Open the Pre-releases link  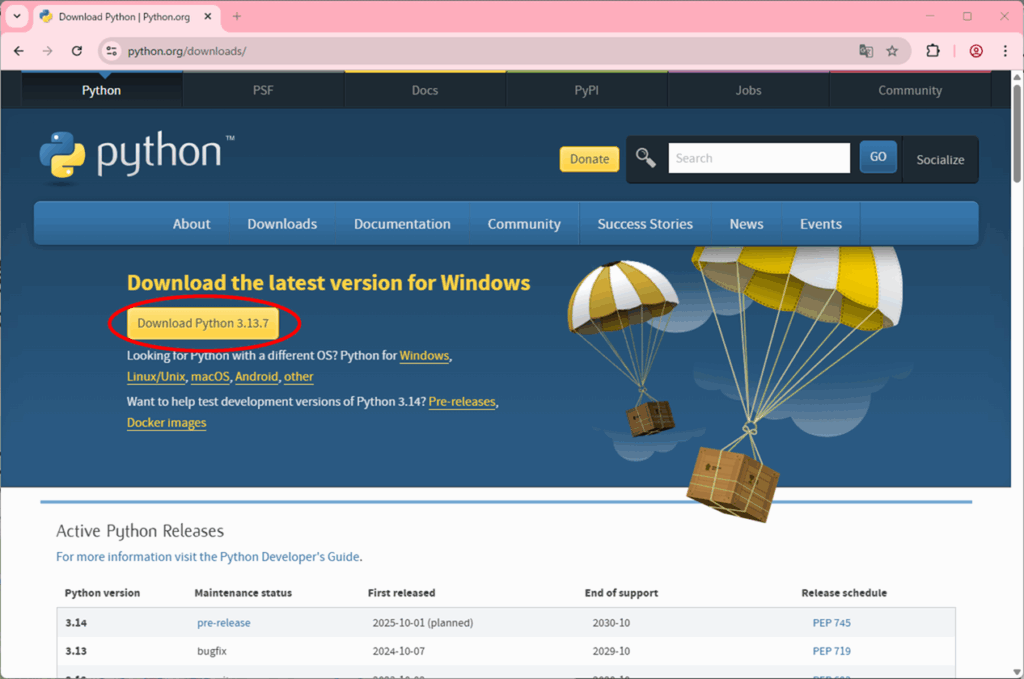point(462,402)
